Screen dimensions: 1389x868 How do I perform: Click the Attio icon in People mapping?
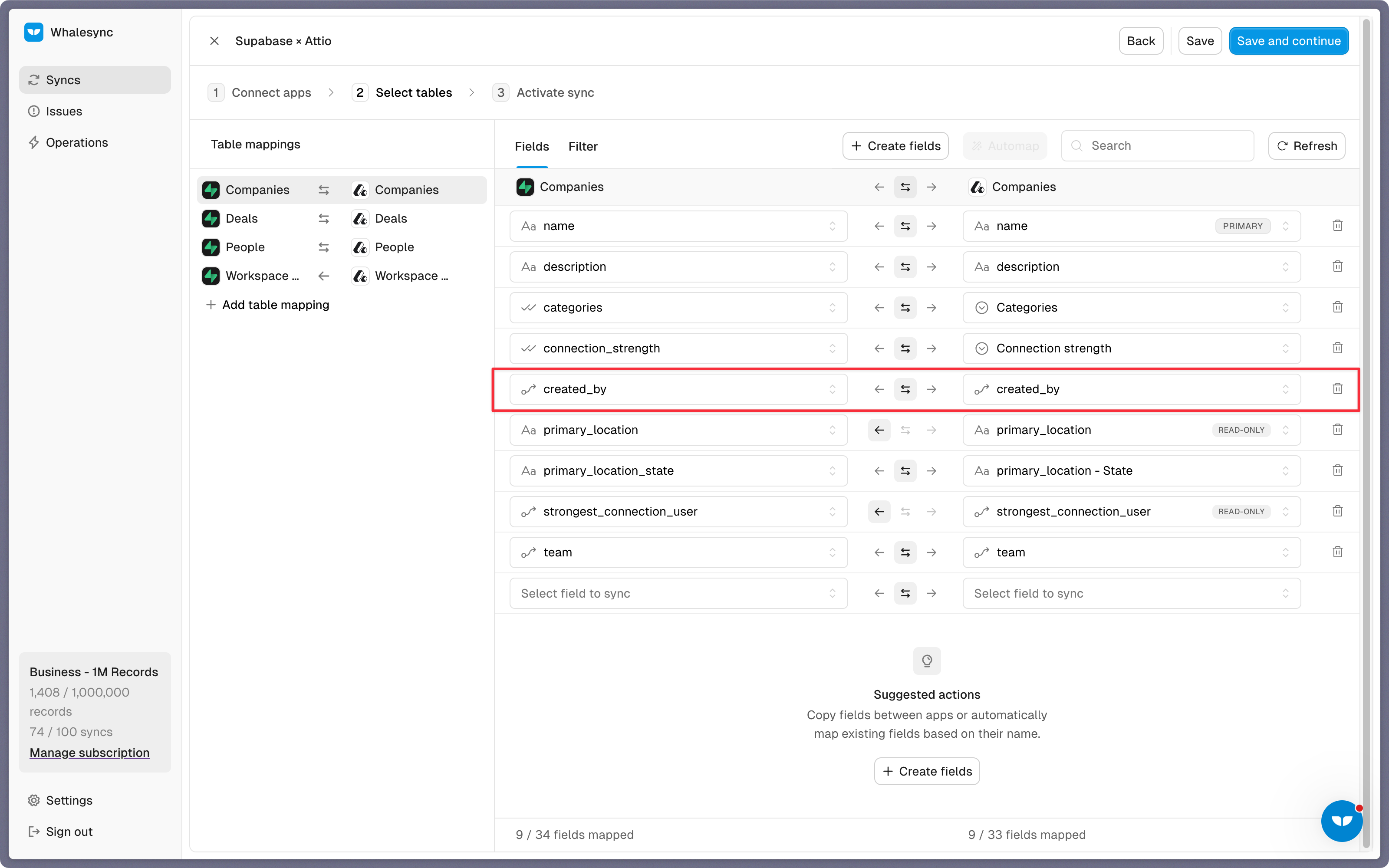(360, 247)
